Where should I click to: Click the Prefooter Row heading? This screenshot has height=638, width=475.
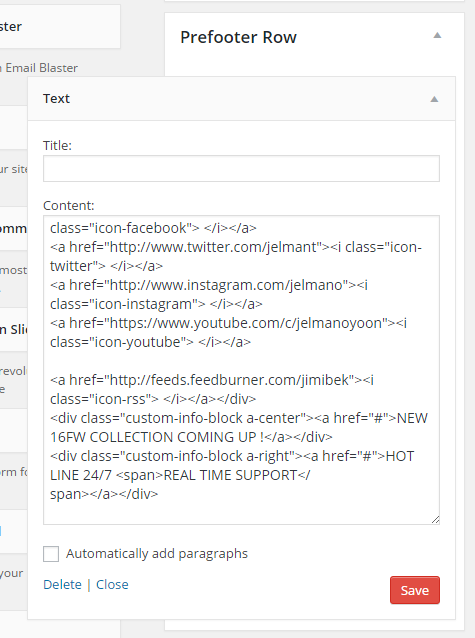pyautogui.click(x=239, y=37)
